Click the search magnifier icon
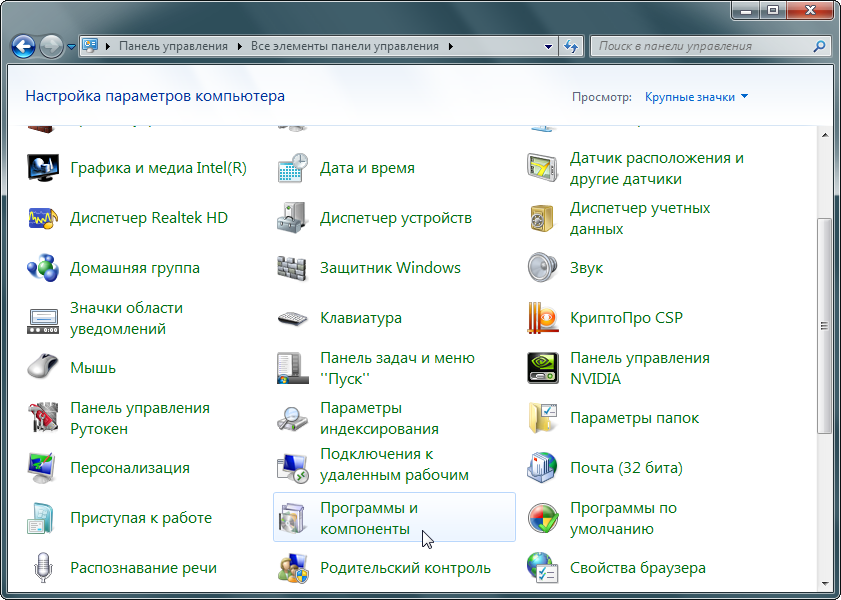This screenshot has width=841, height=600. tap(819, 47)
